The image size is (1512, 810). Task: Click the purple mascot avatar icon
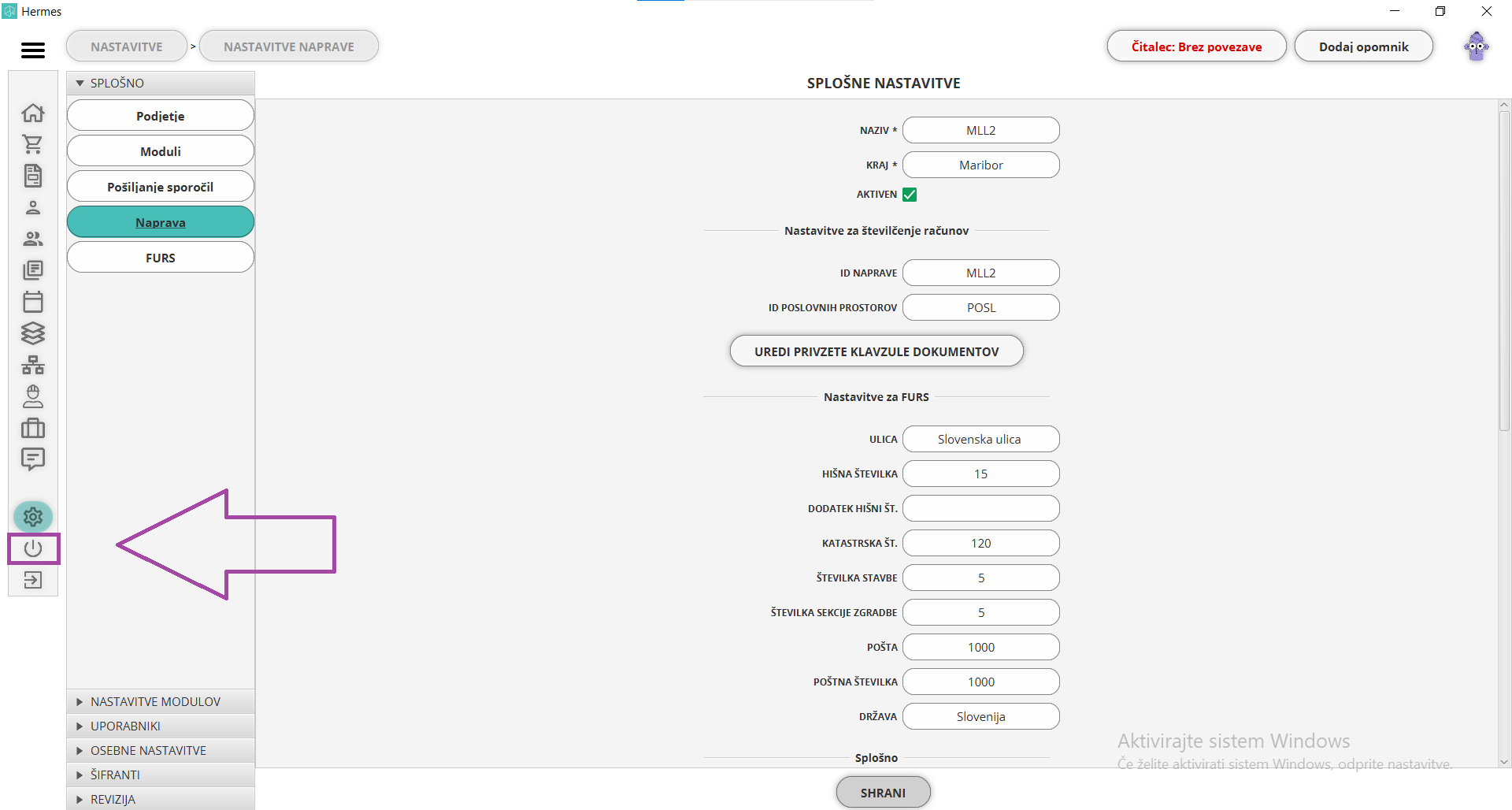pyautogui.click(x=1477, y=46)
